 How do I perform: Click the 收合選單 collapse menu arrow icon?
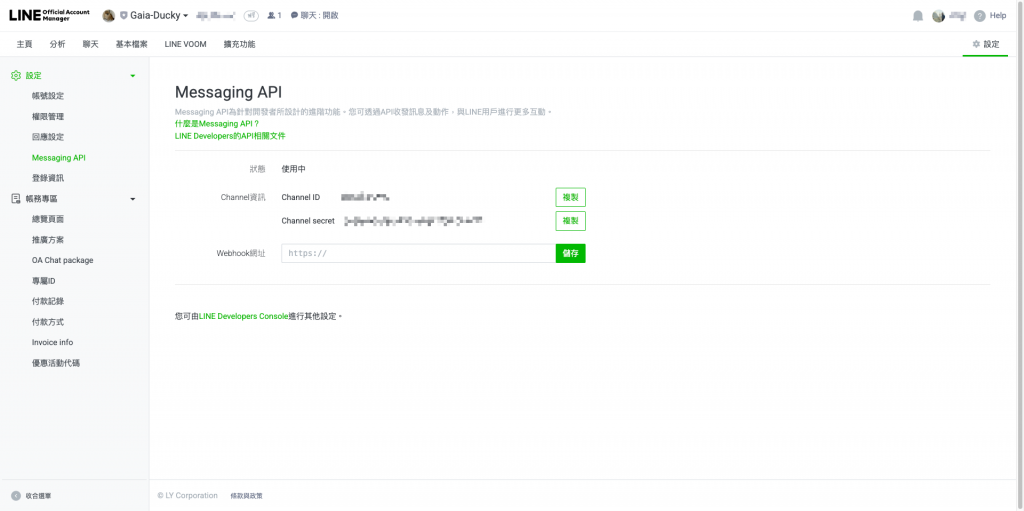click(x=16, y=496)
